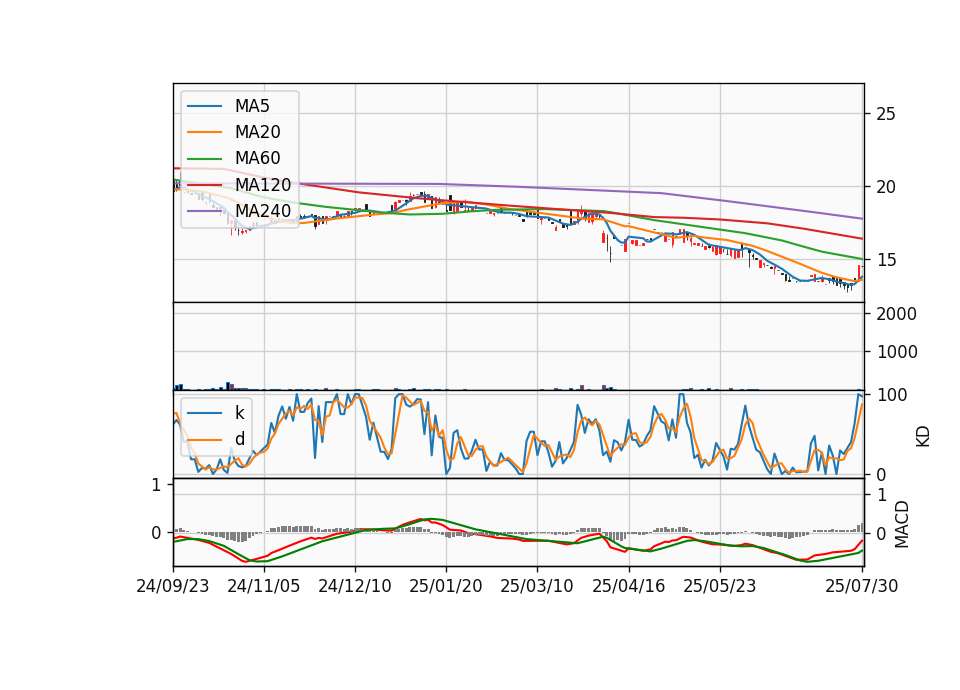Click the MA120 legend label

pyautogui.click(x=263, y=185)
